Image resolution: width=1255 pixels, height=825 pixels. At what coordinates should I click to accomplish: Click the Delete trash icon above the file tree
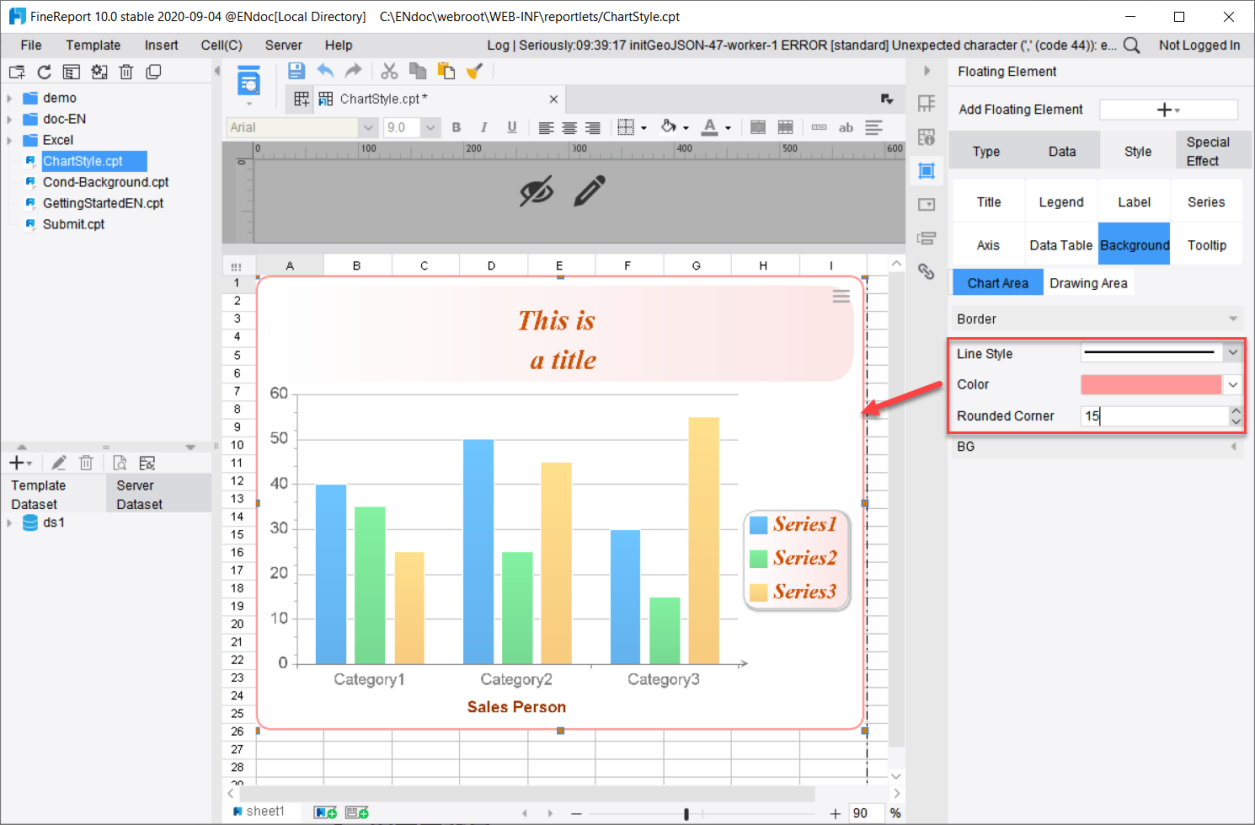(x=125, y=71)
